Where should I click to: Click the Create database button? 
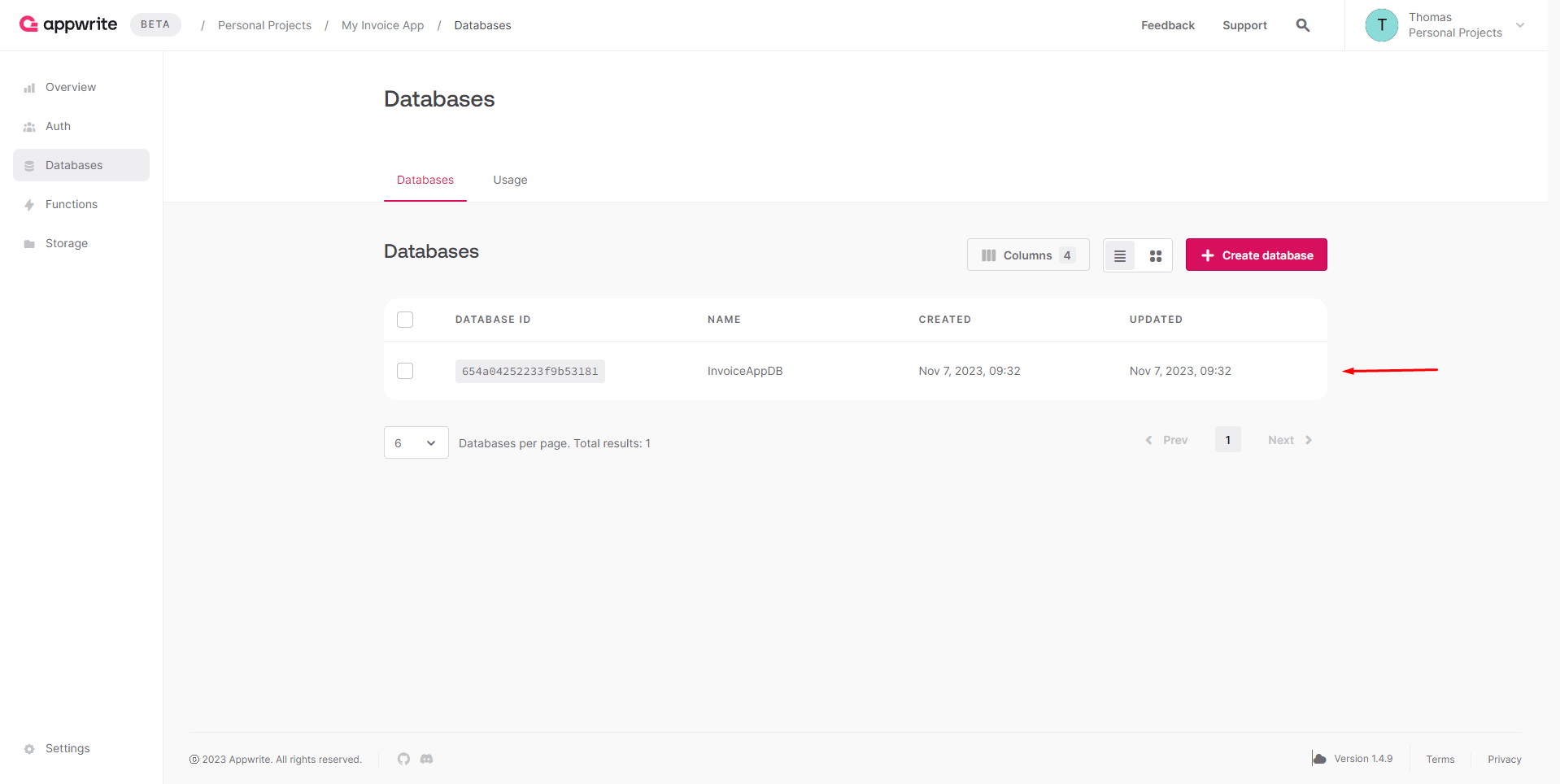1257,255
